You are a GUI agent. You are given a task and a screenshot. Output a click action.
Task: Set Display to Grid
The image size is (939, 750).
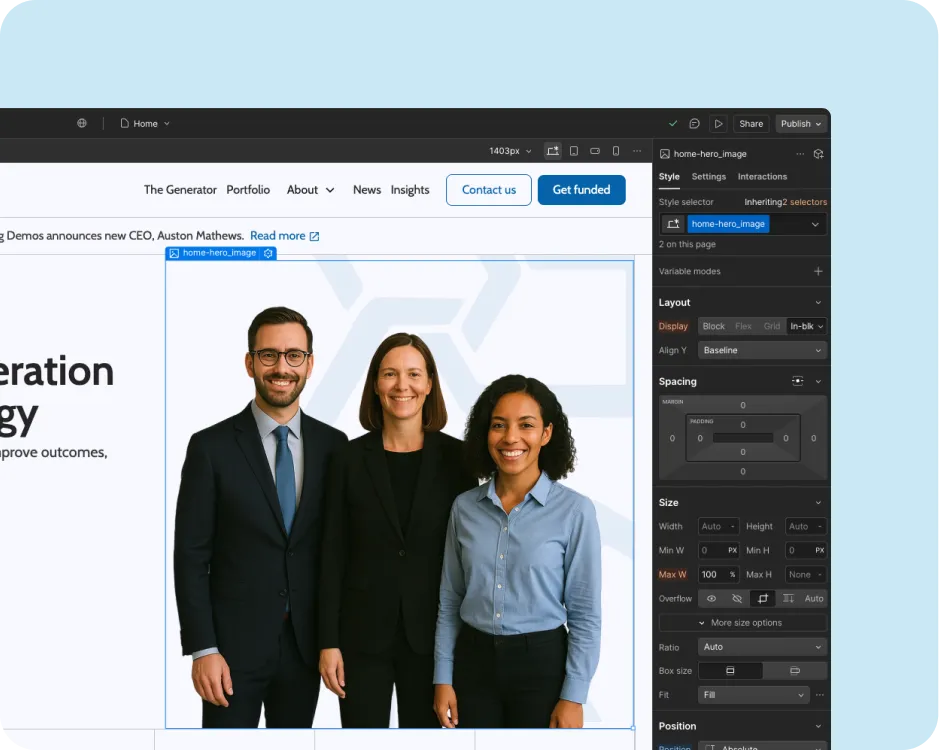coord(771,326)
